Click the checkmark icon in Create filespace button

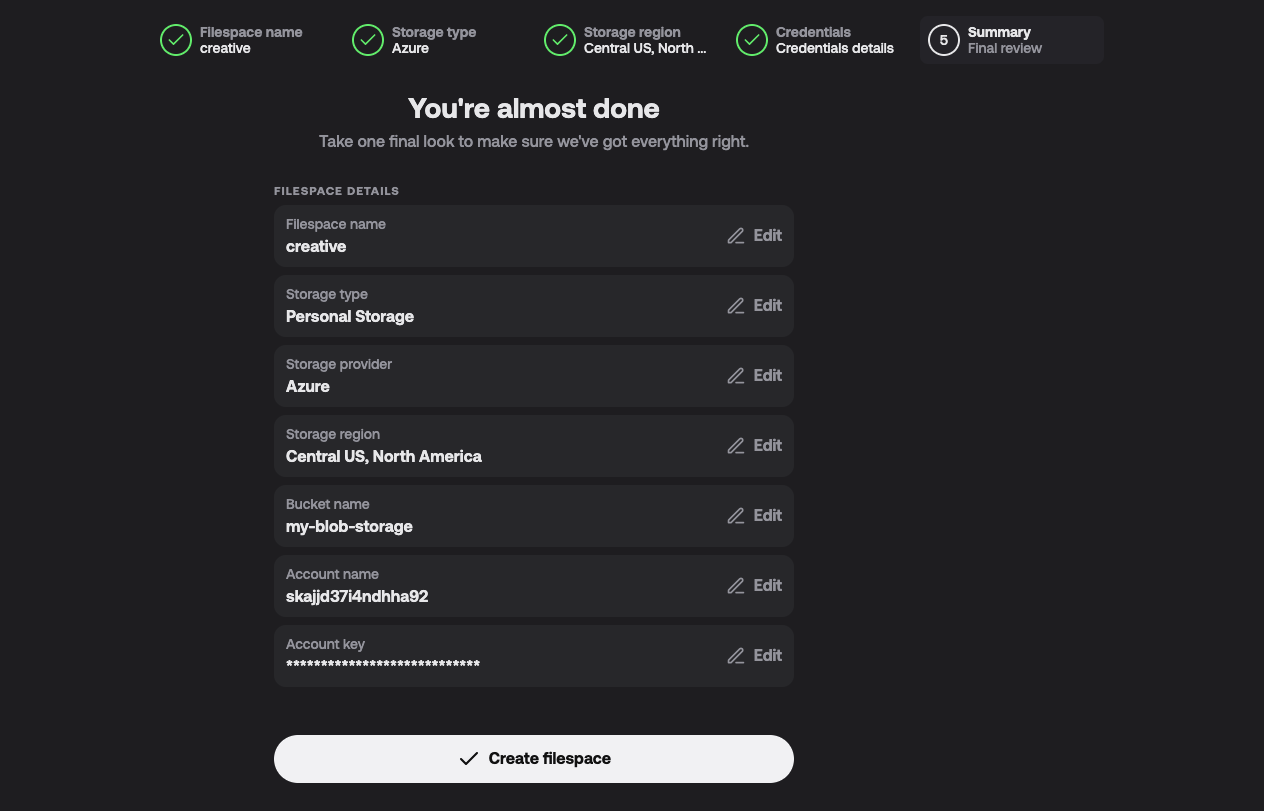click(468, 759)
